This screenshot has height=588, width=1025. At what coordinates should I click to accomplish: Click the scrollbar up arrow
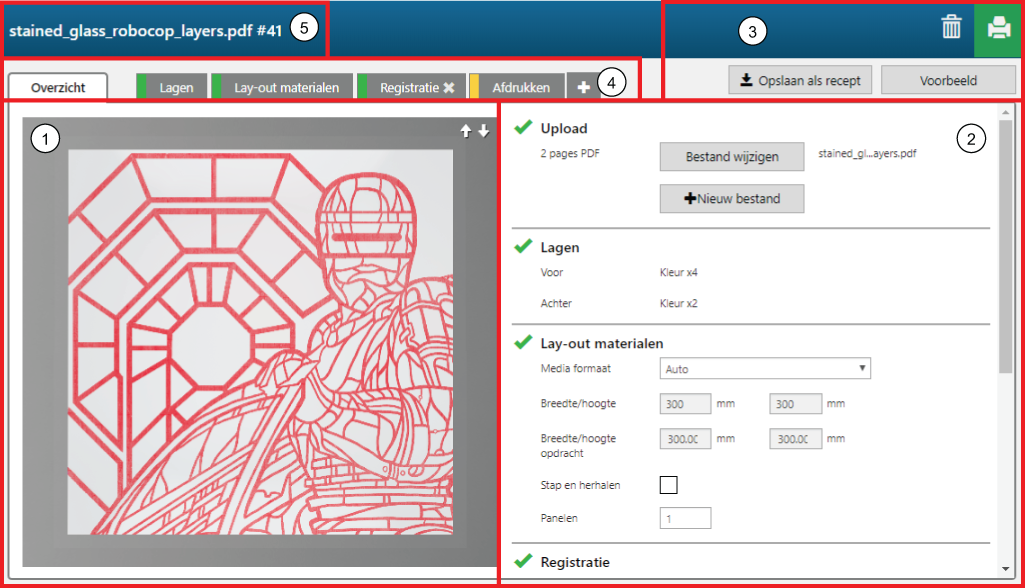[x=1005, y=112]
